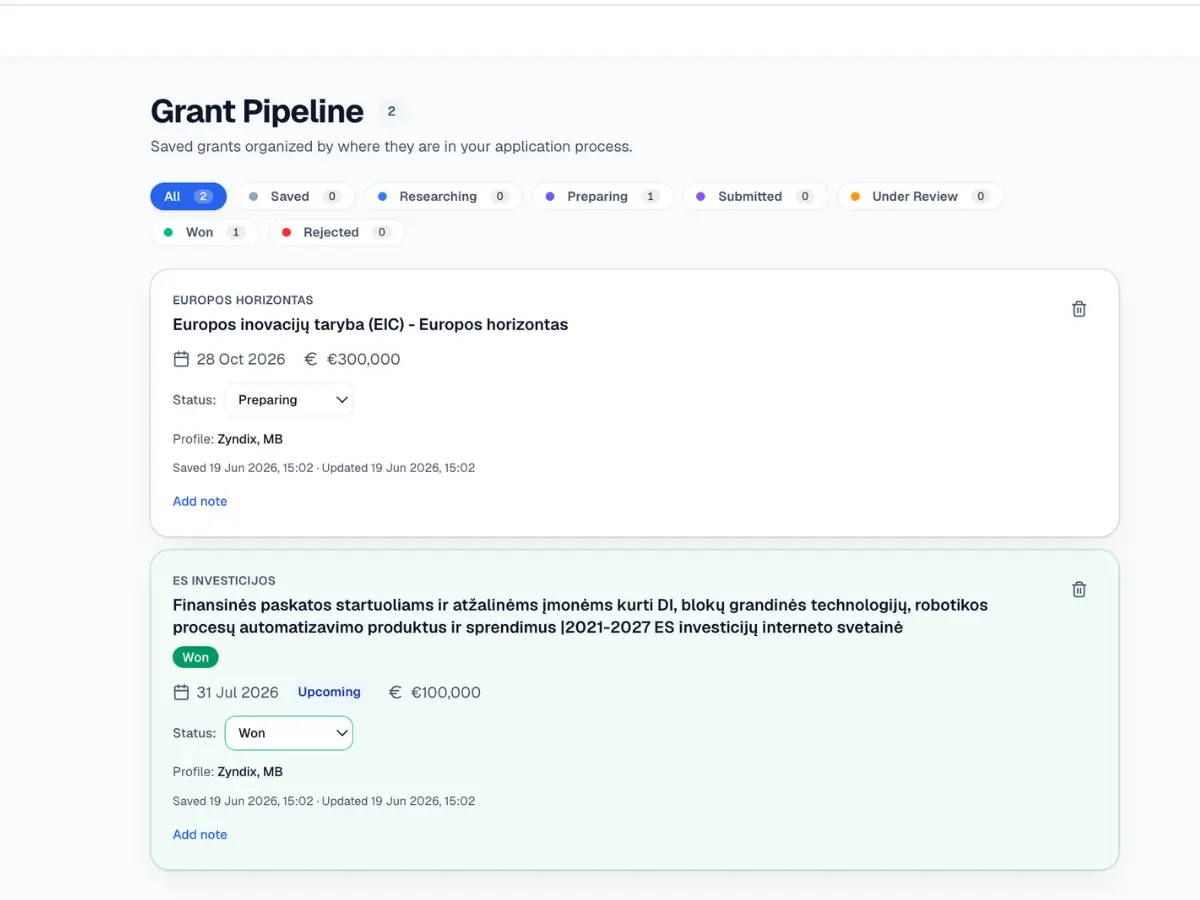Filter pipeline by Rejected

click(336, 232)
